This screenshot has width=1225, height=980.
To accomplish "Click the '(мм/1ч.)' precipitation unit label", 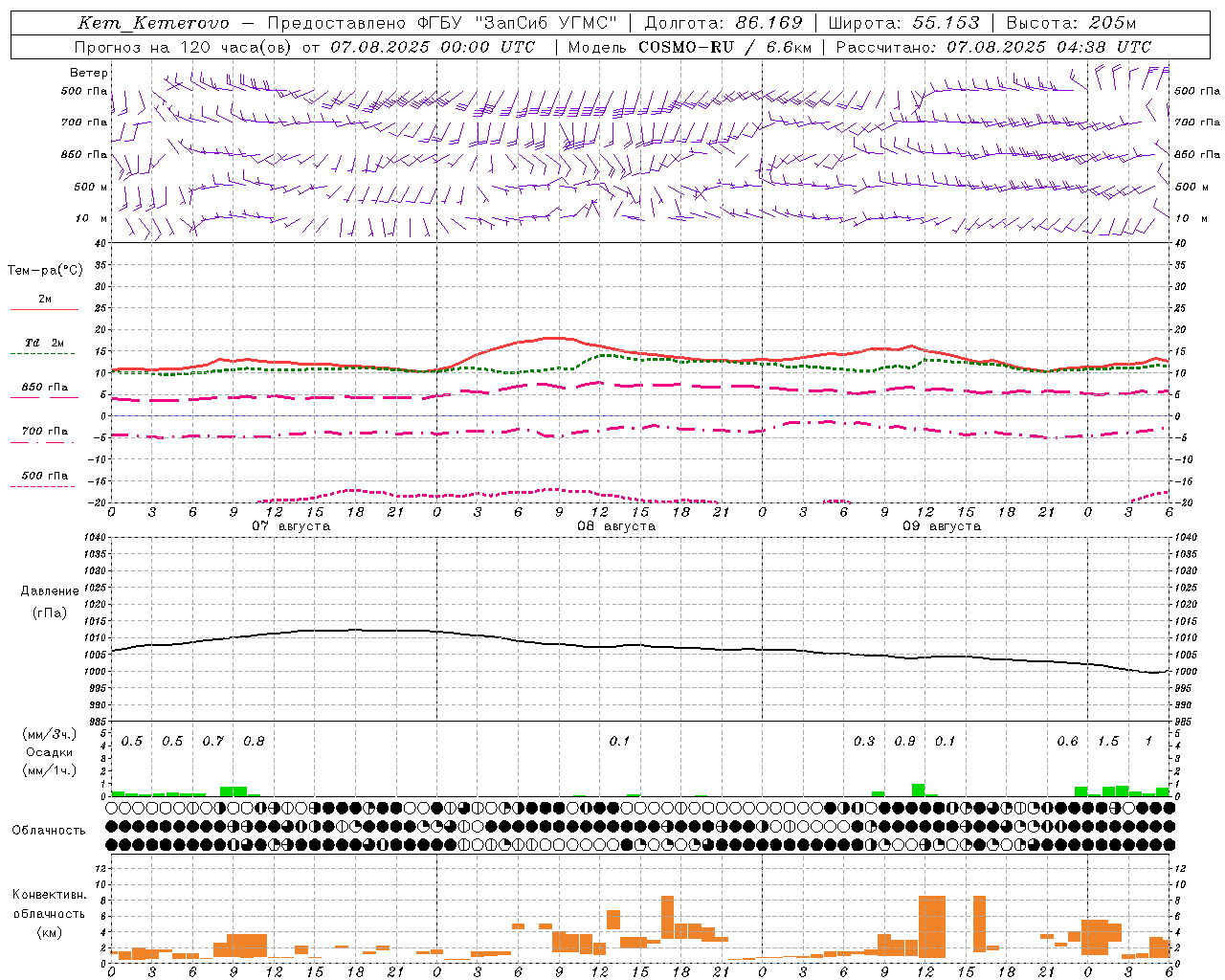I will pos(50,770).
